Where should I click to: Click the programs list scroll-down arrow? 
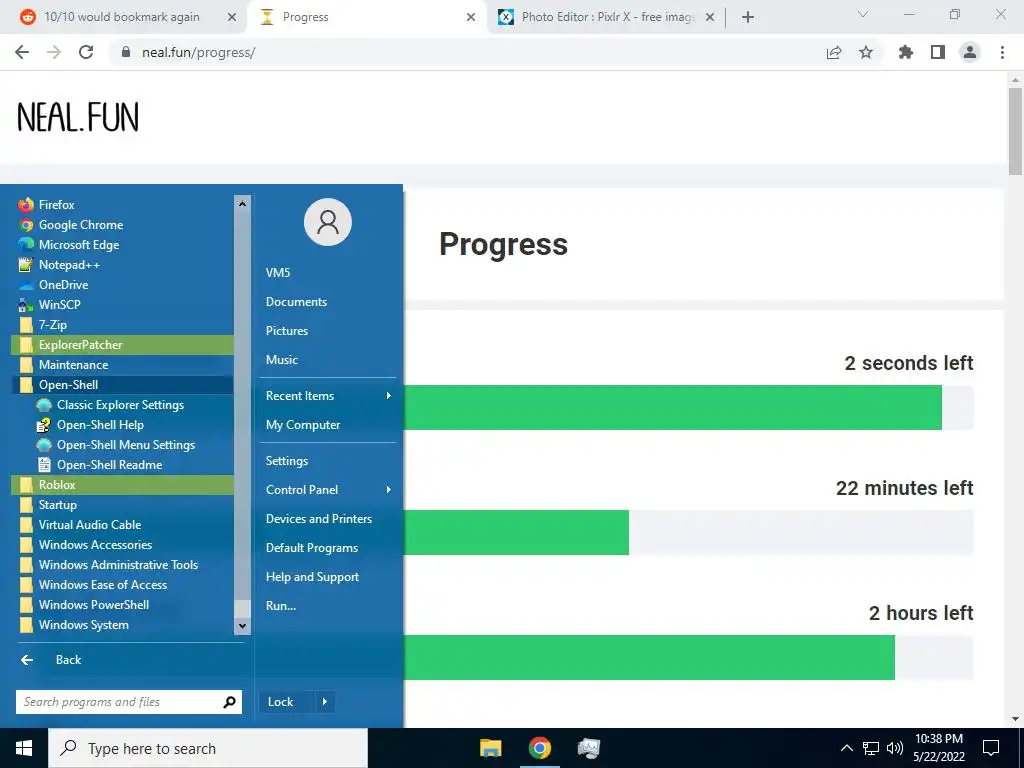pos(242,626)
